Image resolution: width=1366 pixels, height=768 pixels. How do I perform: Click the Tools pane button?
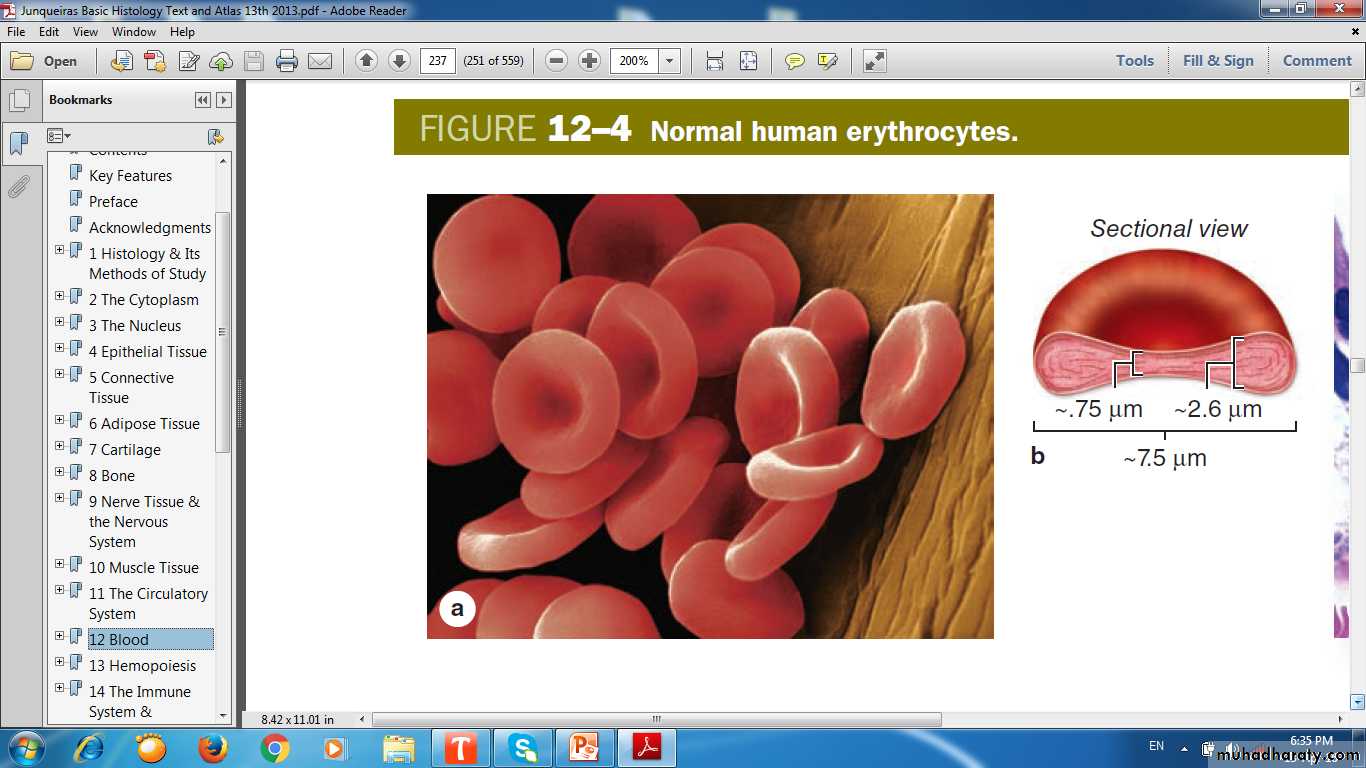click(1134, 61)
